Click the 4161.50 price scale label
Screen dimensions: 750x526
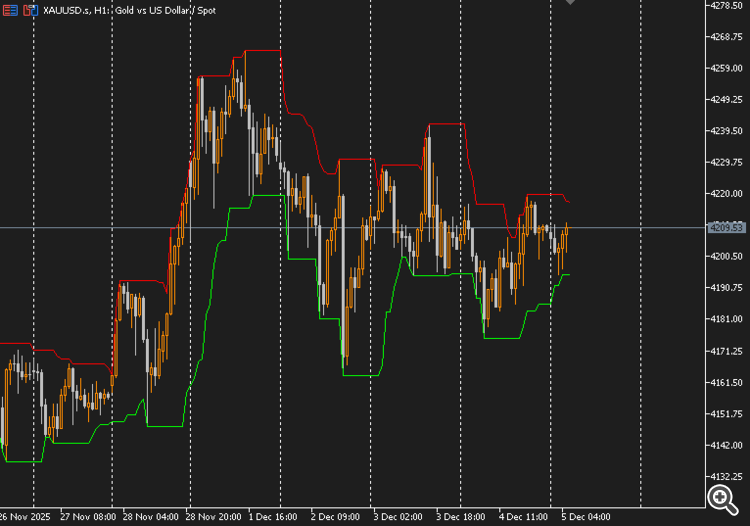726,383
